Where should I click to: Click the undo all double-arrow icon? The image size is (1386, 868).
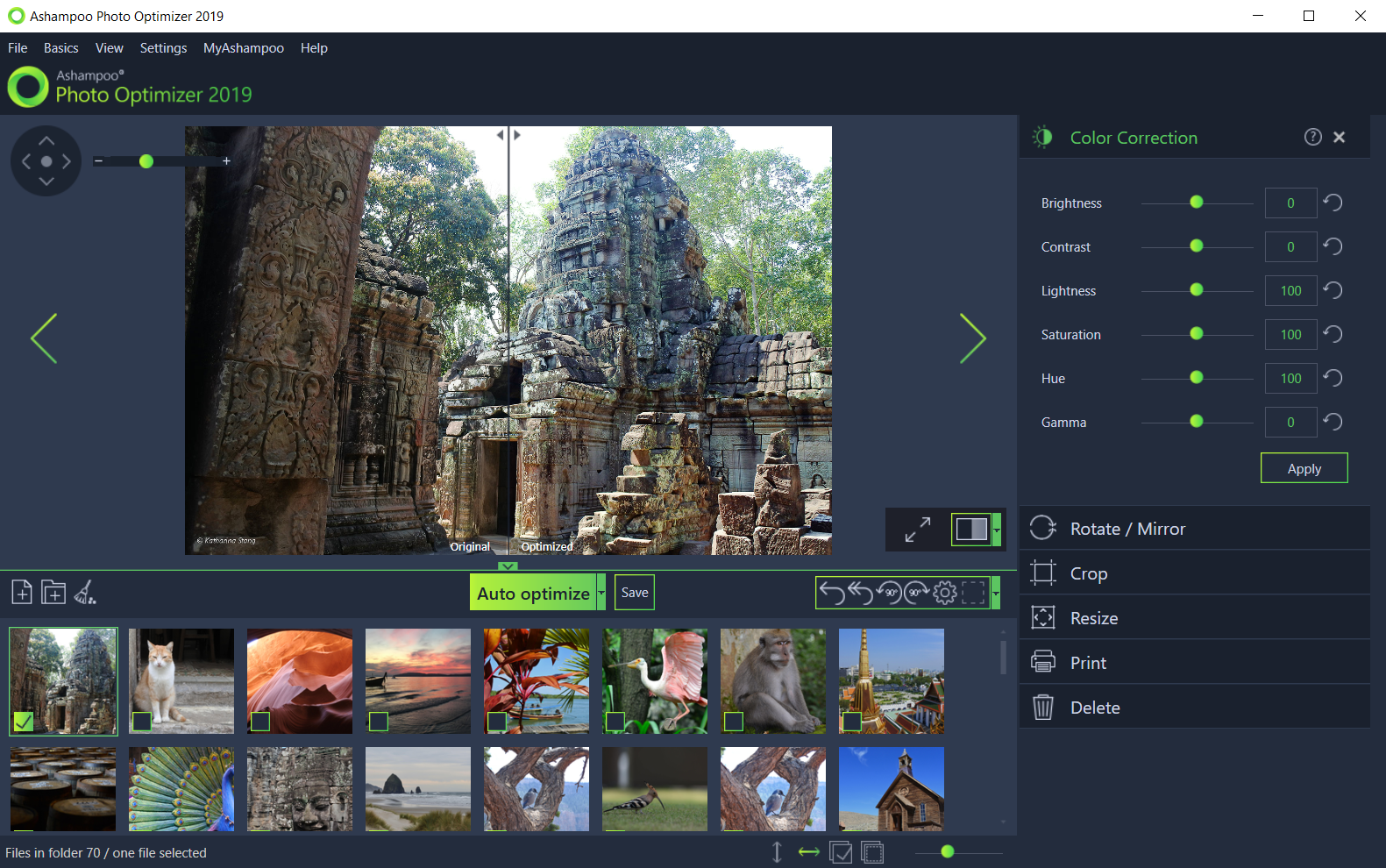[x=860, y=594]
